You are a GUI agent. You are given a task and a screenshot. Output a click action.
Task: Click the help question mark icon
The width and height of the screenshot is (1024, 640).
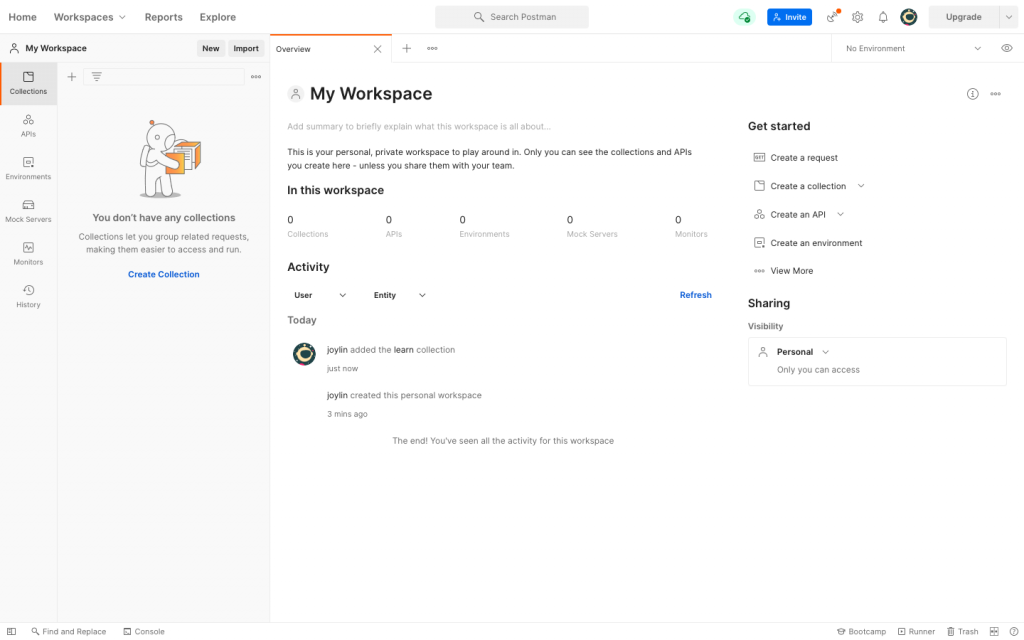(x=1014, y=632)
